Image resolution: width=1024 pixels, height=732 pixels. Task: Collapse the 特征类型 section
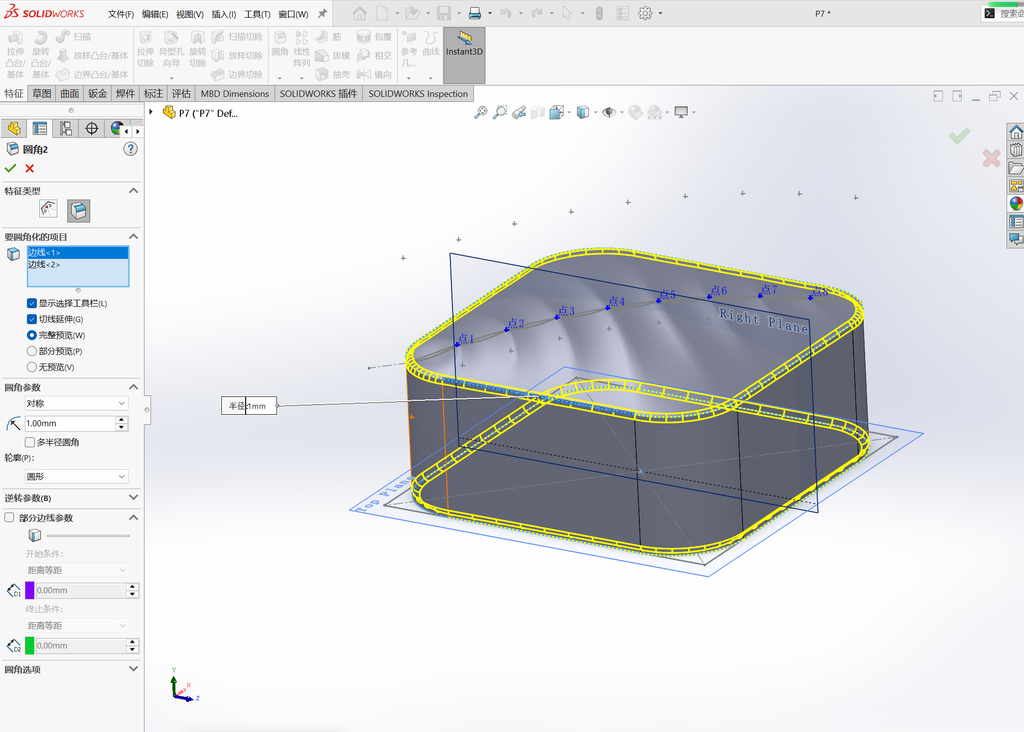[x=133, y=191]
